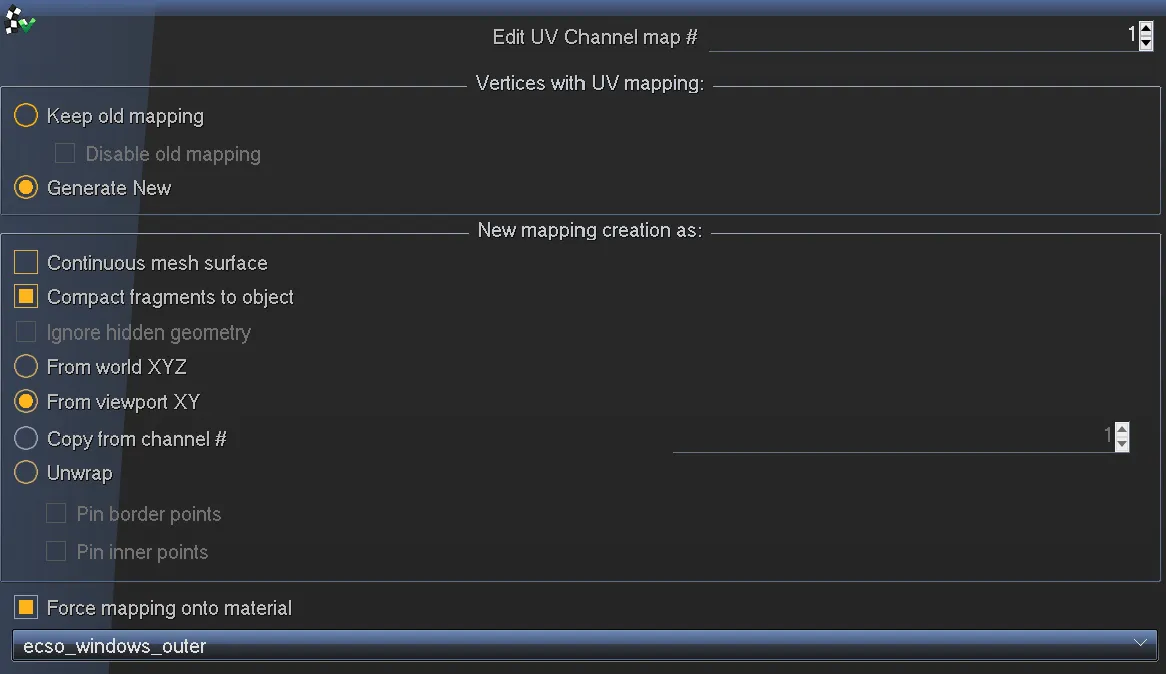Viewport: 1166px width, 674px height.
Task: Increase the Edit UV Channel map number
Action: 1146,30
